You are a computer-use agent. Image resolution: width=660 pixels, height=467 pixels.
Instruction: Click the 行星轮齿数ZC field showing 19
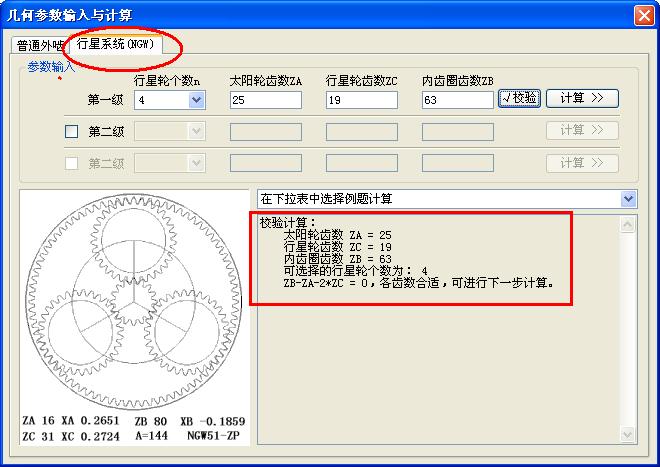(362, 100)
